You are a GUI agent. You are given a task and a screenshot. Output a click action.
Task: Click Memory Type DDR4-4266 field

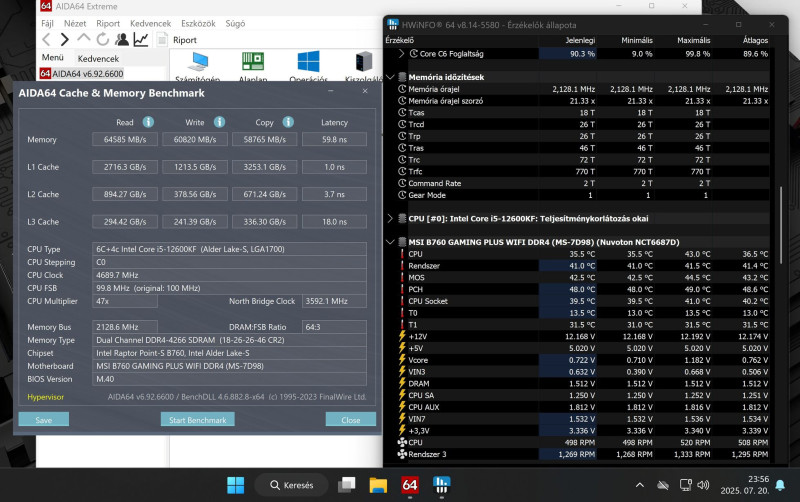tap(229, 340)
